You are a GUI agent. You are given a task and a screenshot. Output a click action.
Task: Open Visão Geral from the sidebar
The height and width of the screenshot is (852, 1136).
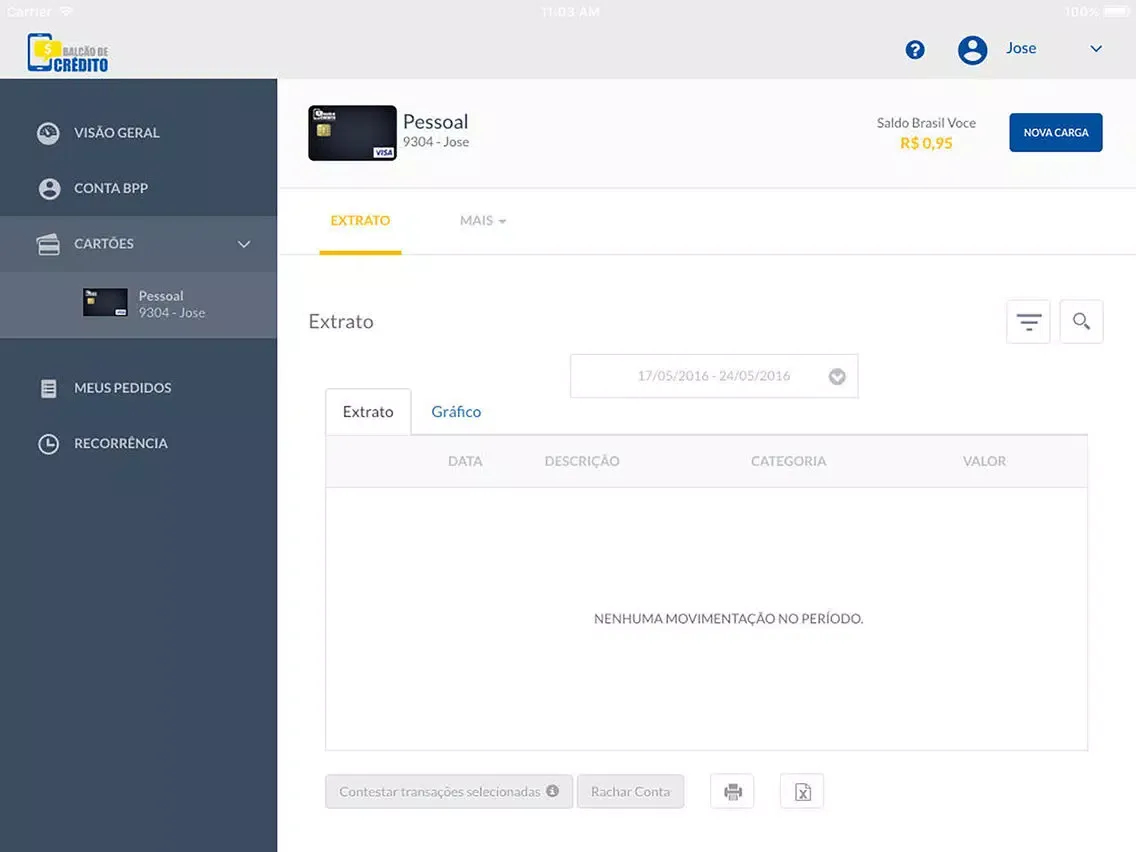(138, 133)
